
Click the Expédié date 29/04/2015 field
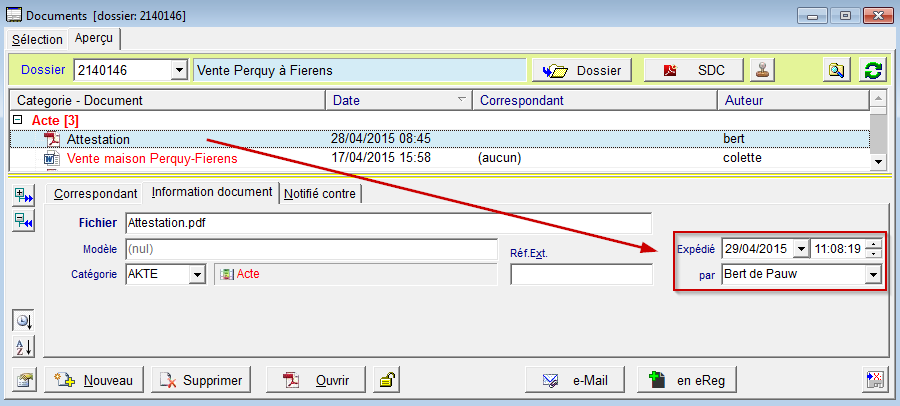pyautogui.click(x=757, y=249)
